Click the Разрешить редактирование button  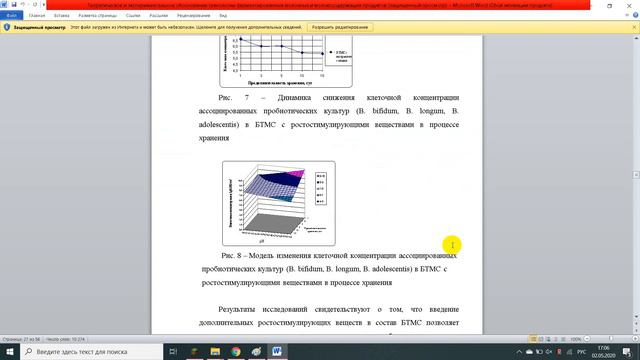point(340,27)
